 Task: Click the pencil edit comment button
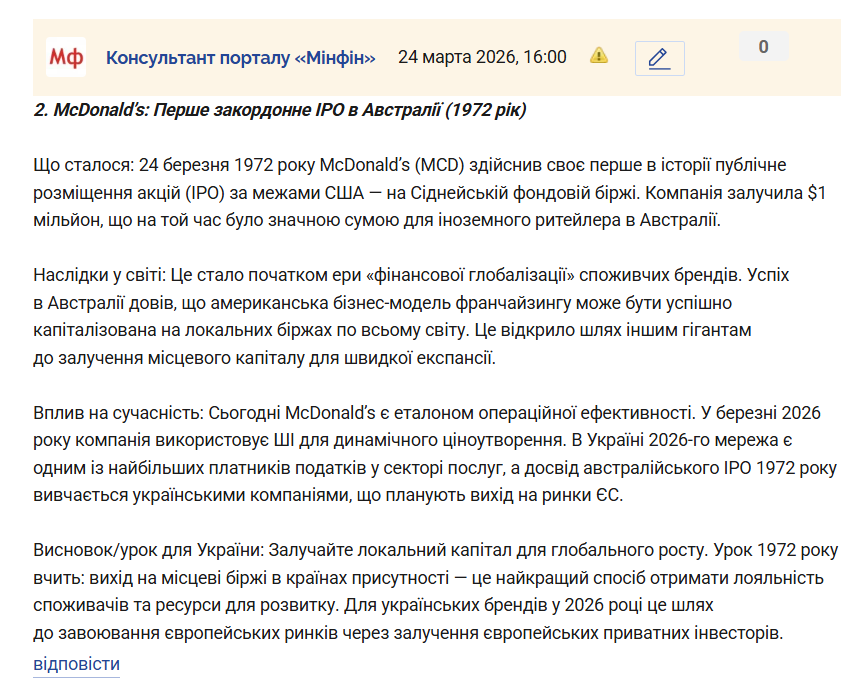coord(659,58)
